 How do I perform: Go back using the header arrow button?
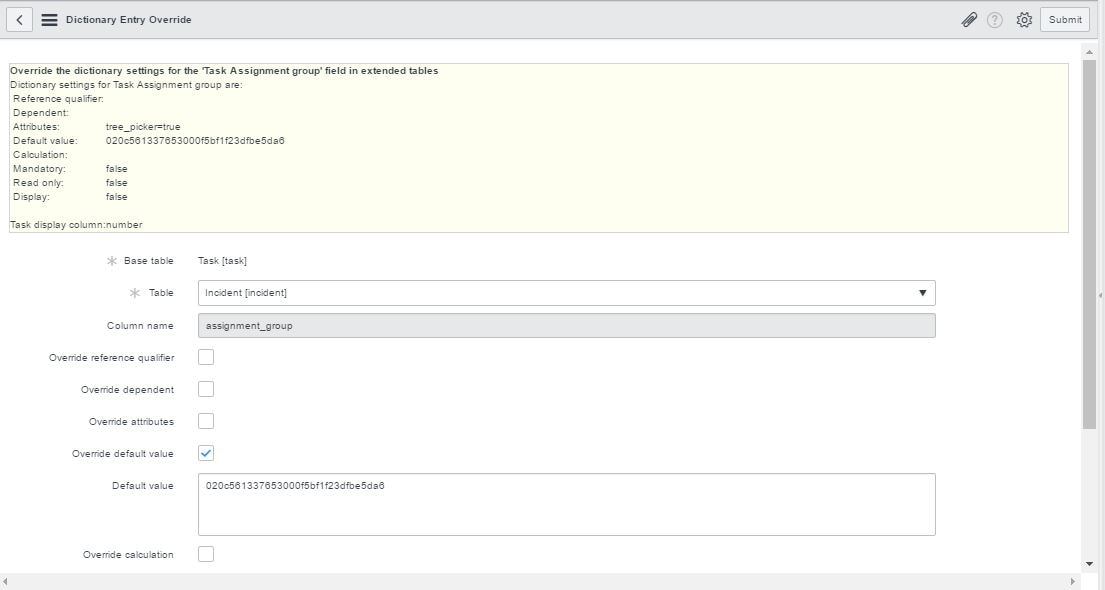pos(20,20)
